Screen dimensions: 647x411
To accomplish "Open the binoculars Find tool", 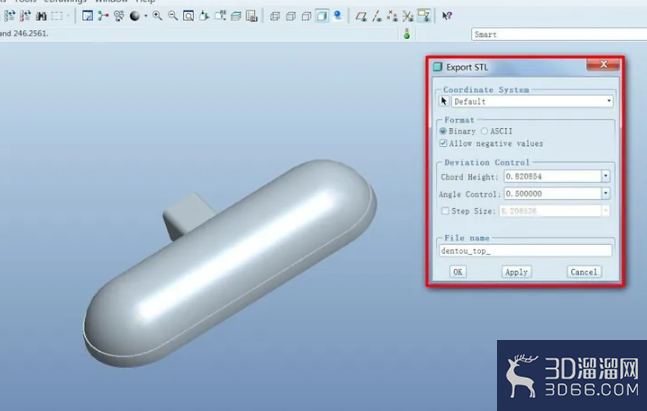I will coord(41,17).
